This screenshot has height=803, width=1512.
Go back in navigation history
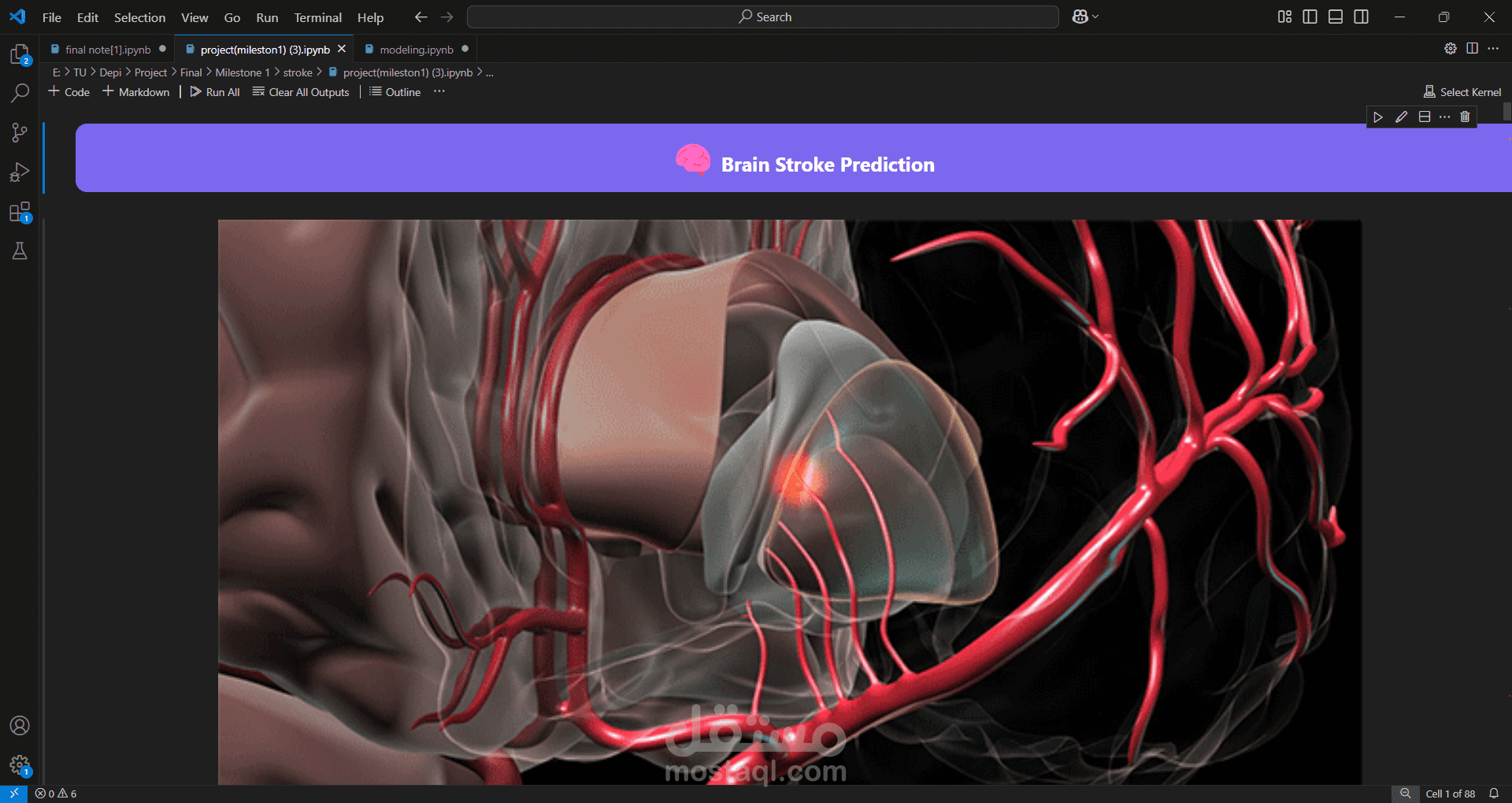click(421, 17)
